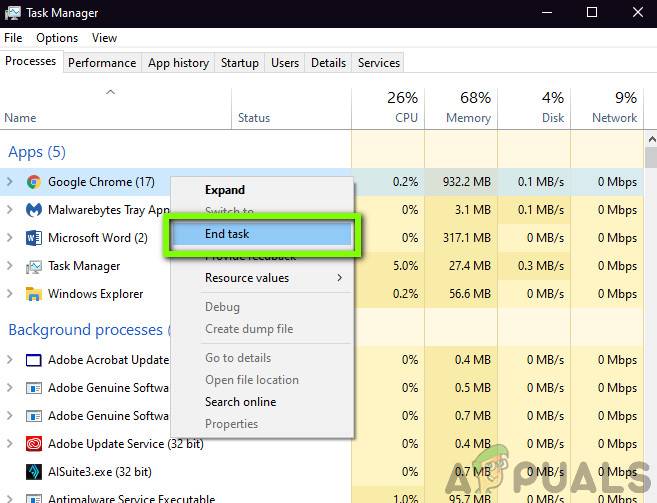
Task: Expand the Task Manager process row
Action: (10, 266)
